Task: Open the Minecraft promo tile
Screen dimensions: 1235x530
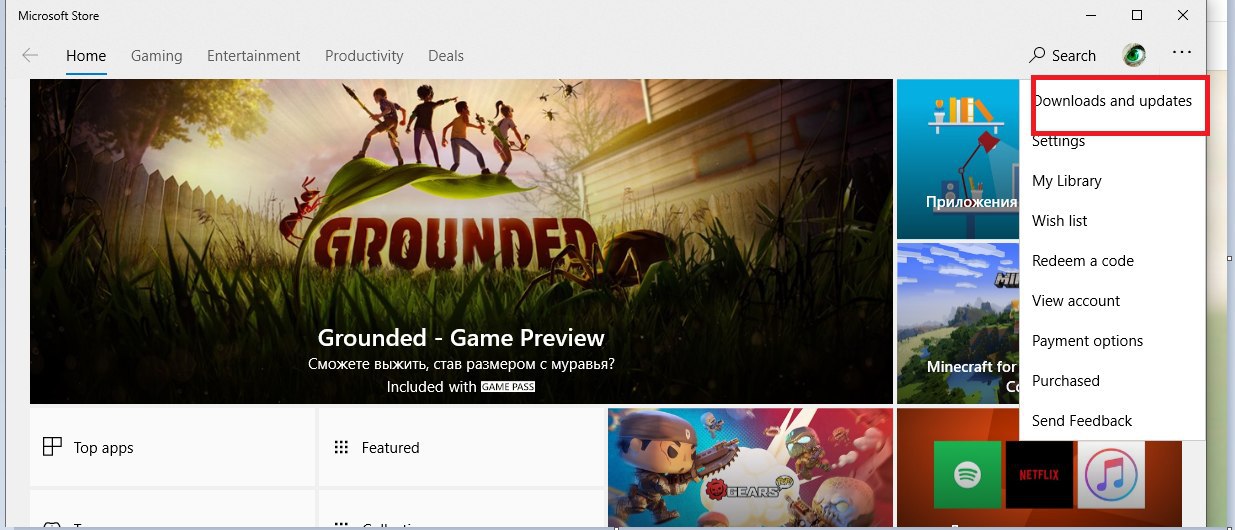Action: pyautogui.click(x=957, y=322)
